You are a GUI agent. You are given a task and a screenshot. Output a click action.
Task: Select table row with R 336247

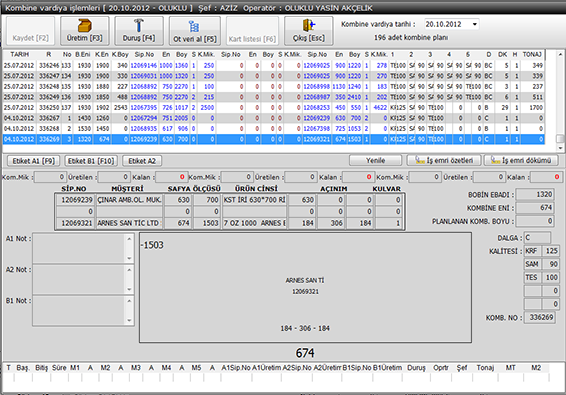[x=274, y=76]
